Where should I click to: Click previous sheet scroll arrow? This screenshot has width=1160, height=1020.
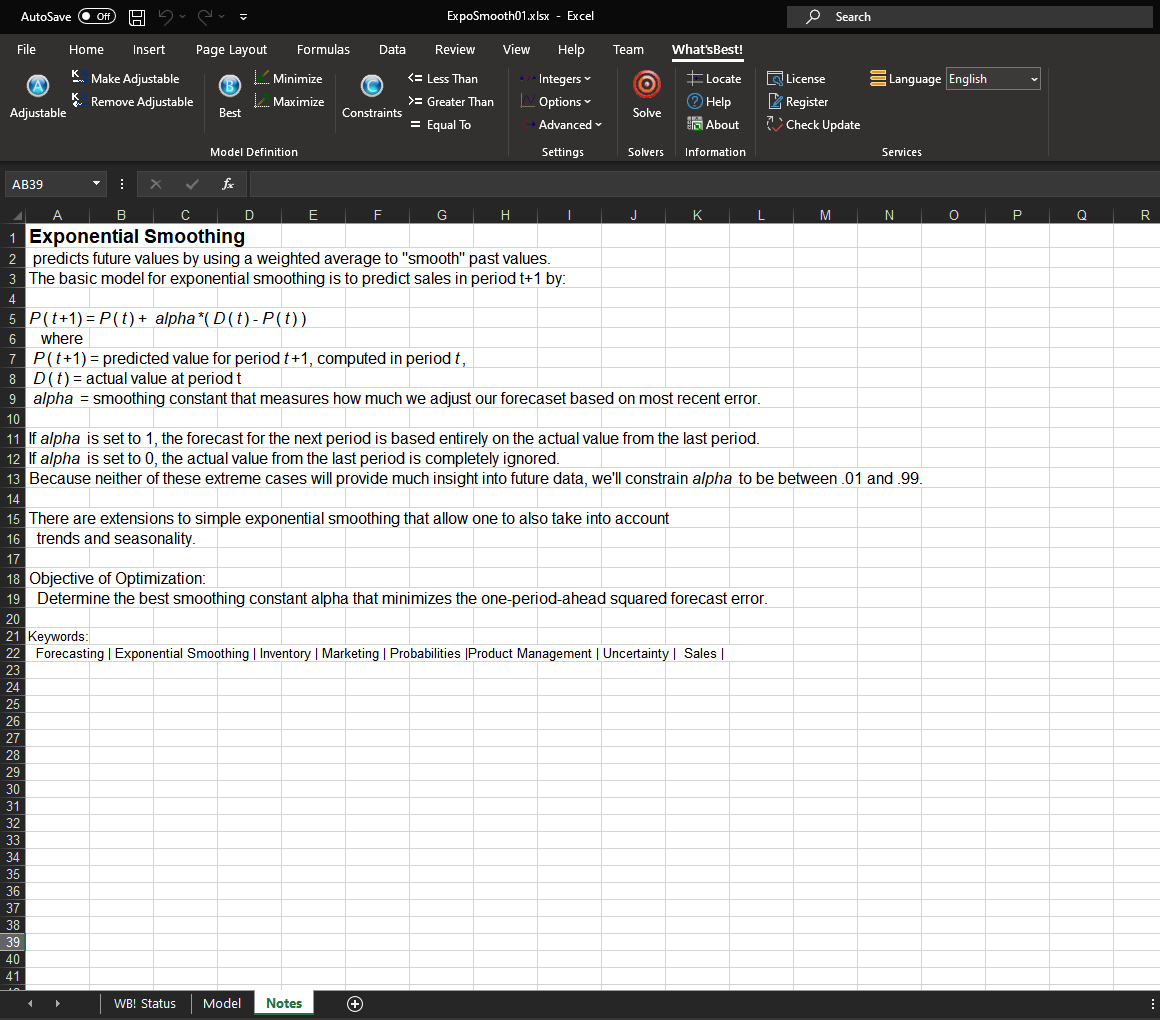click(30, 1004)
